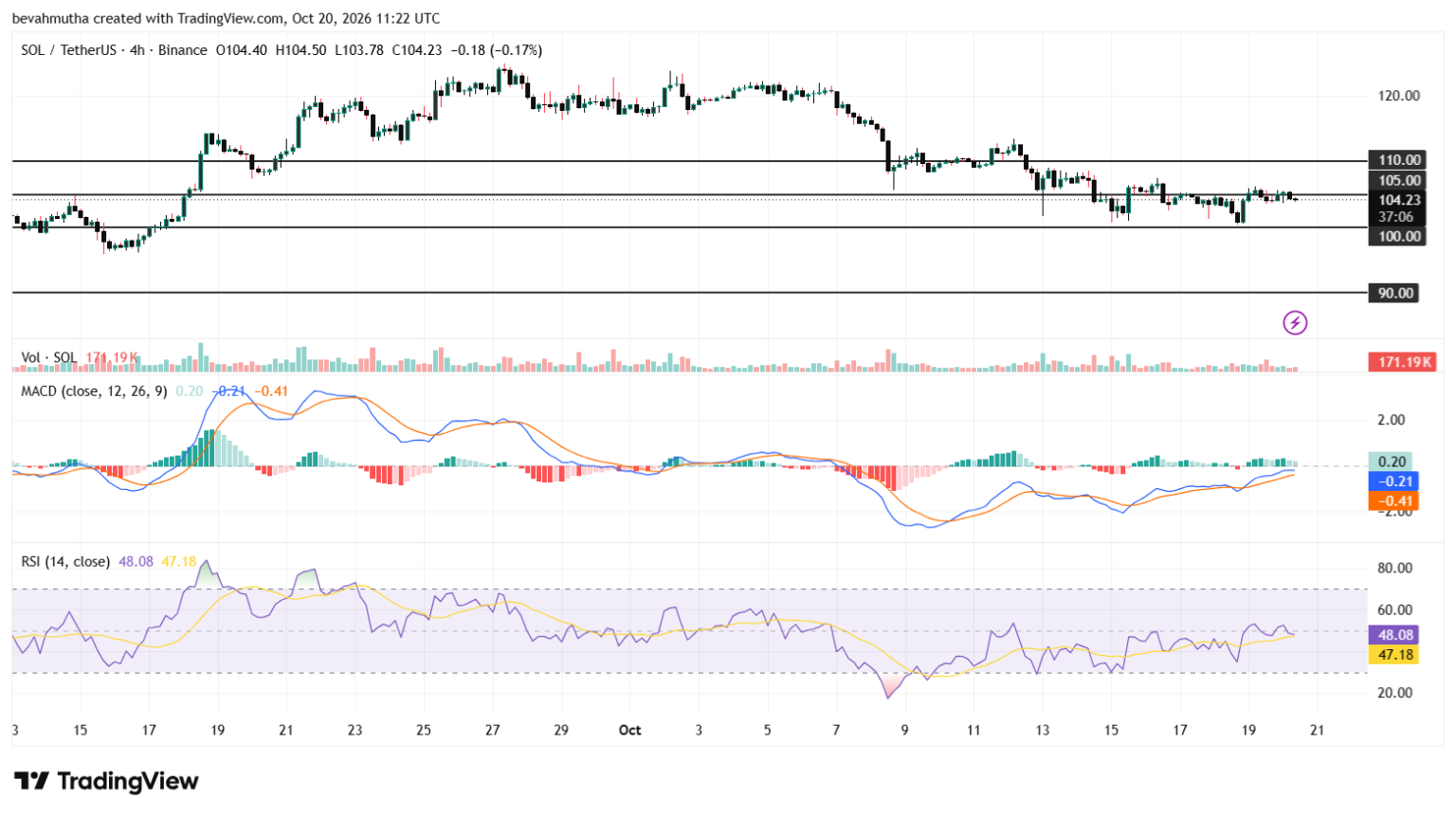Click the yellow 47.18 RSI scale label
This screenshot has width=1456, height=816.
(1394, 655)
